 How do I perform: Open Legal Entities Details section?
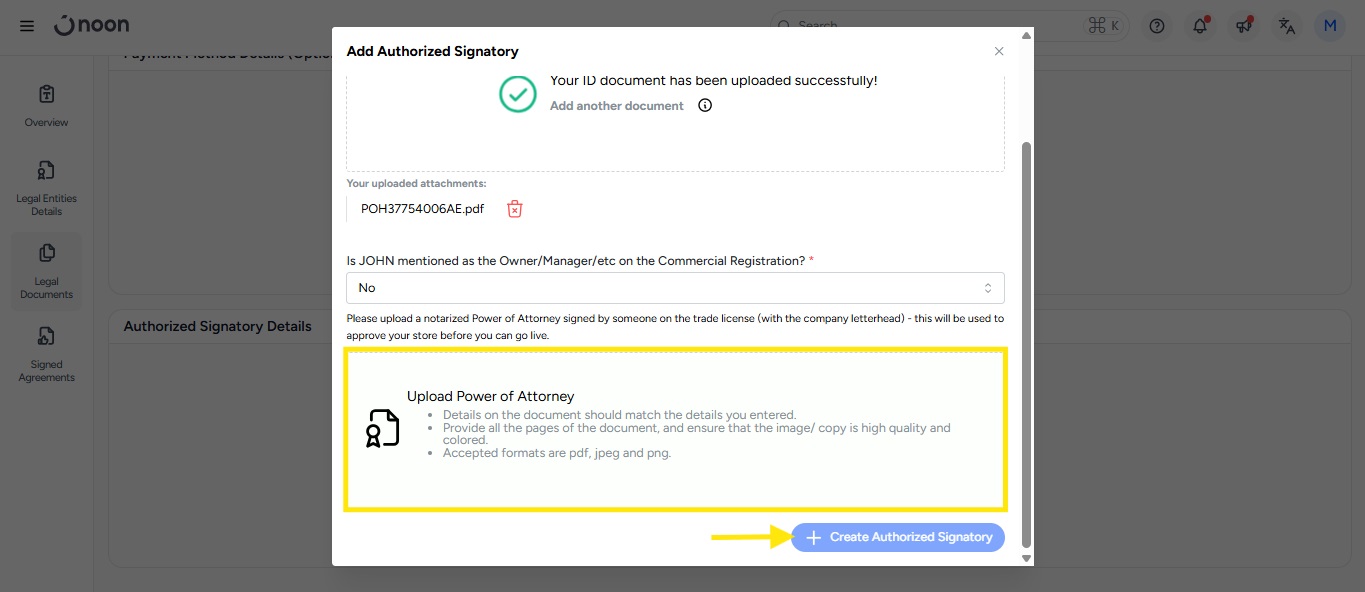46,188
